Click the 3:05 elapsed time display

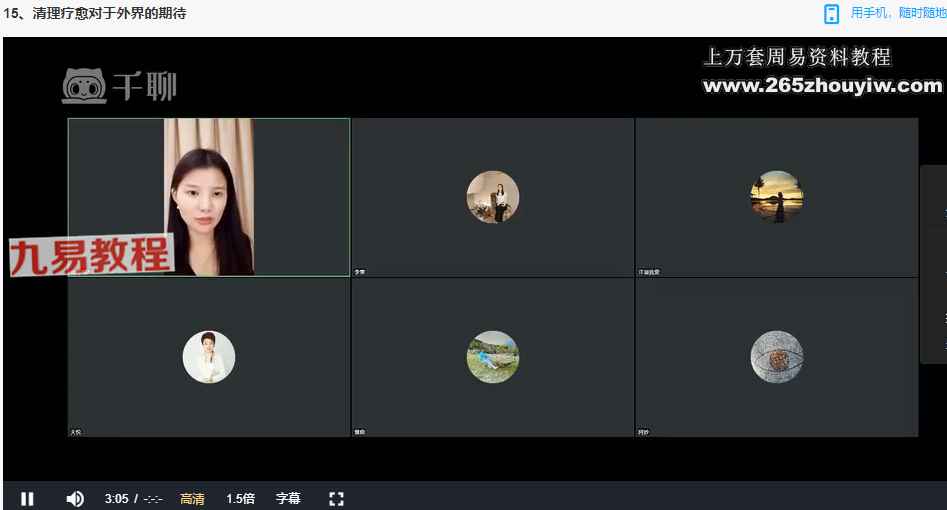tap(117, 498)
